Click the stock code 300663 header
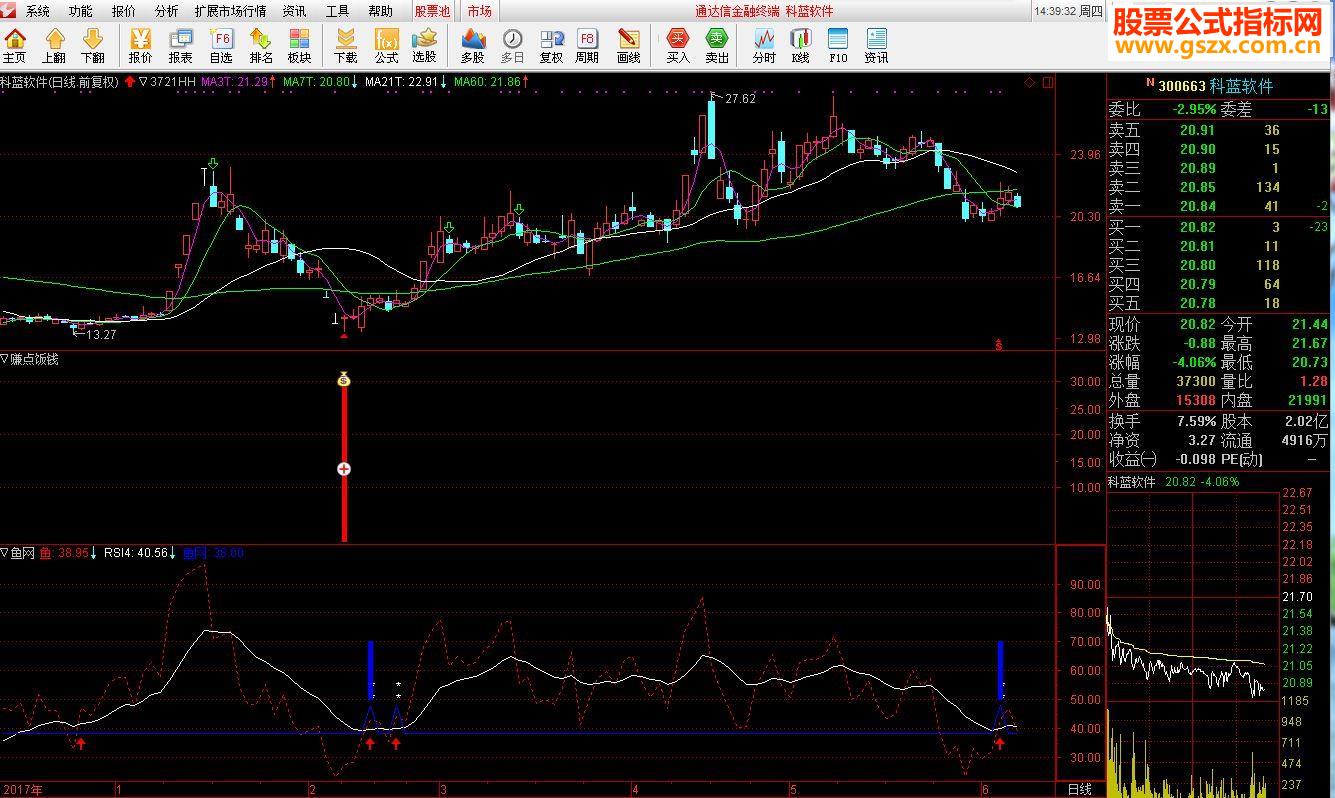The width and height of the screenshot is (1335, 798). (x=1181, y=86)
